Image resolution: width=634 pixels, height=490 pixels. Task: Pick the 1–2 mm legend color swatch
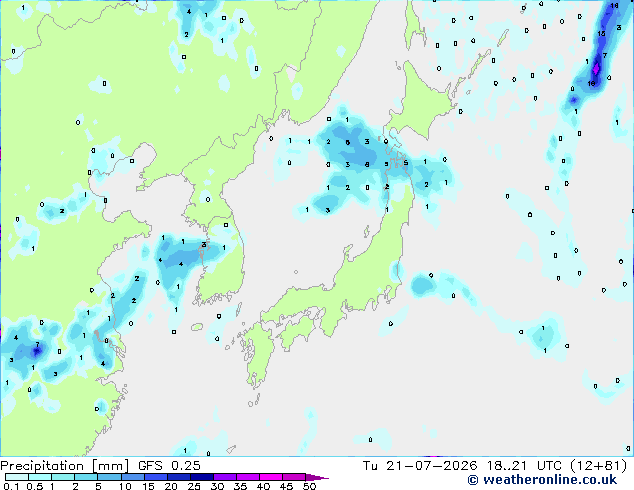click(63, 477)
